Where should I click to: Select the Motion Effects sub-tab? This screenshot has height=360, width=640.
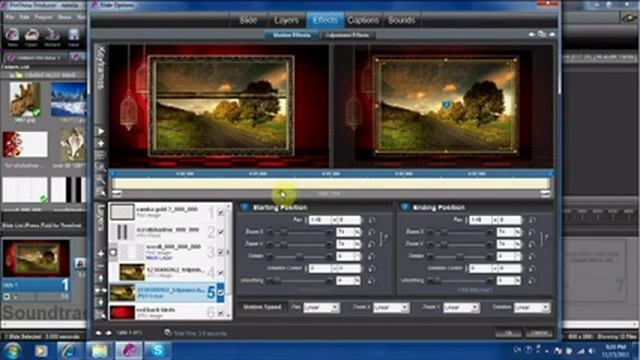(x=291, y=35)
